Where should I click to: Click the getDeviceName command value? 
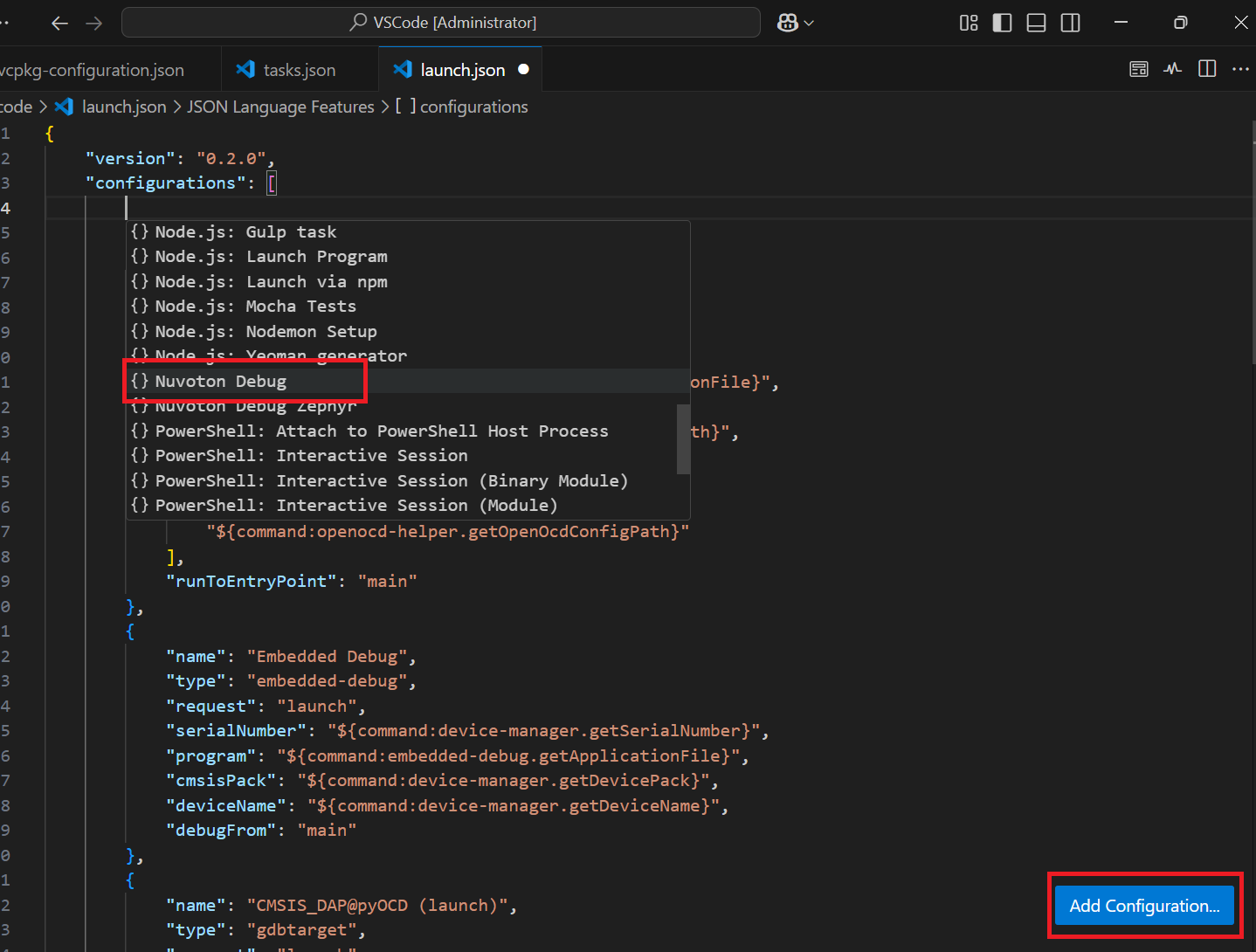point(514,806)
